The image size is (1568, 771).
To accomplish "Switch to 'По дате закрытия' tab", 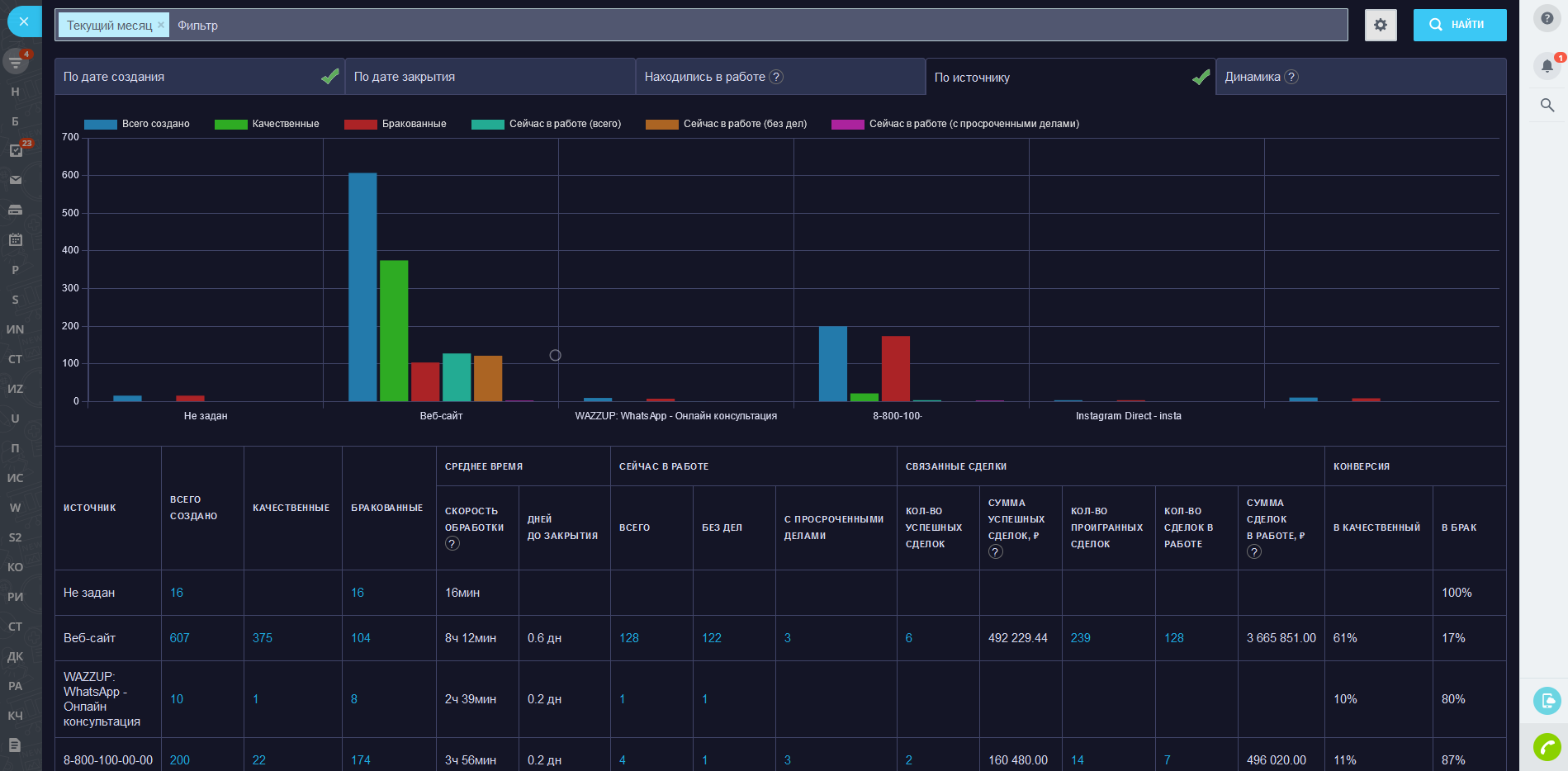I will point(405,77).
